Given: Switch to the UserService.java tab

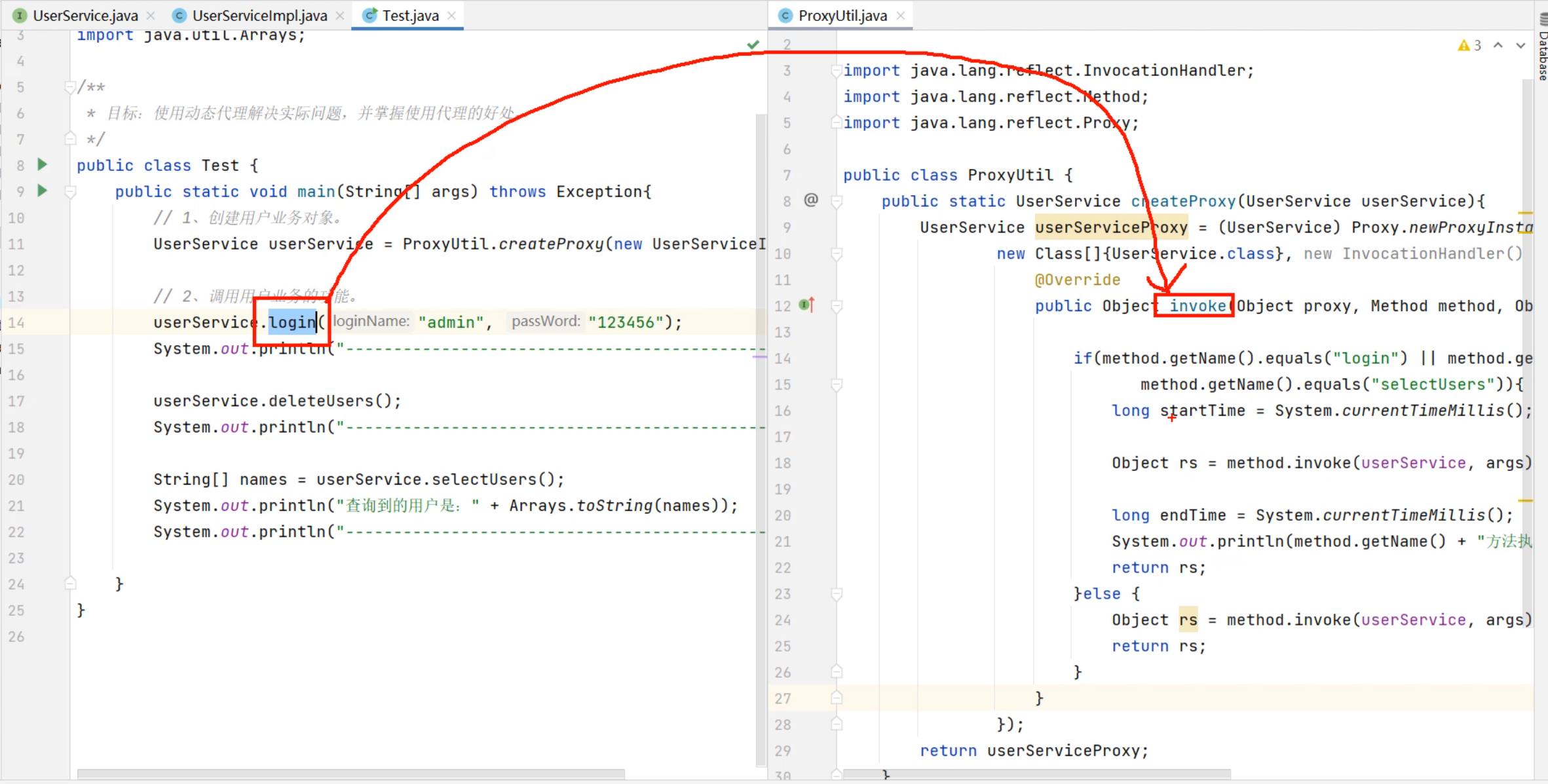Looking at the screenshot, I should click(x=85, y=15).
